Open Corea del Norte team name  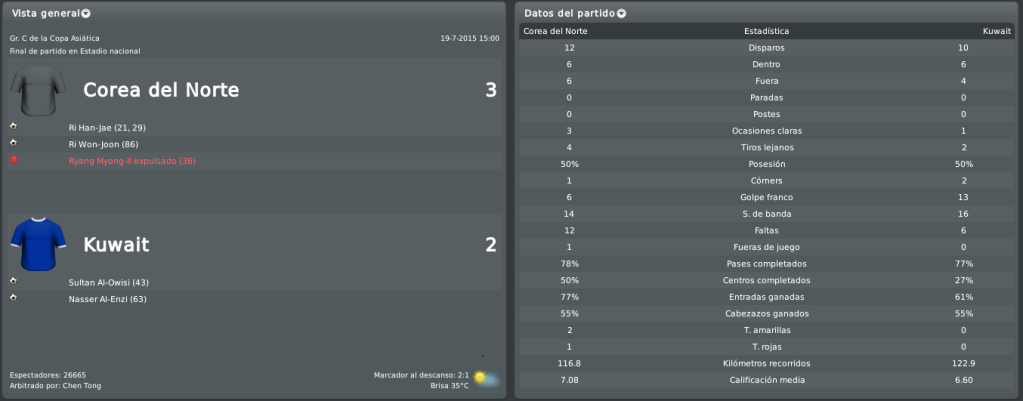click(161, 91)
